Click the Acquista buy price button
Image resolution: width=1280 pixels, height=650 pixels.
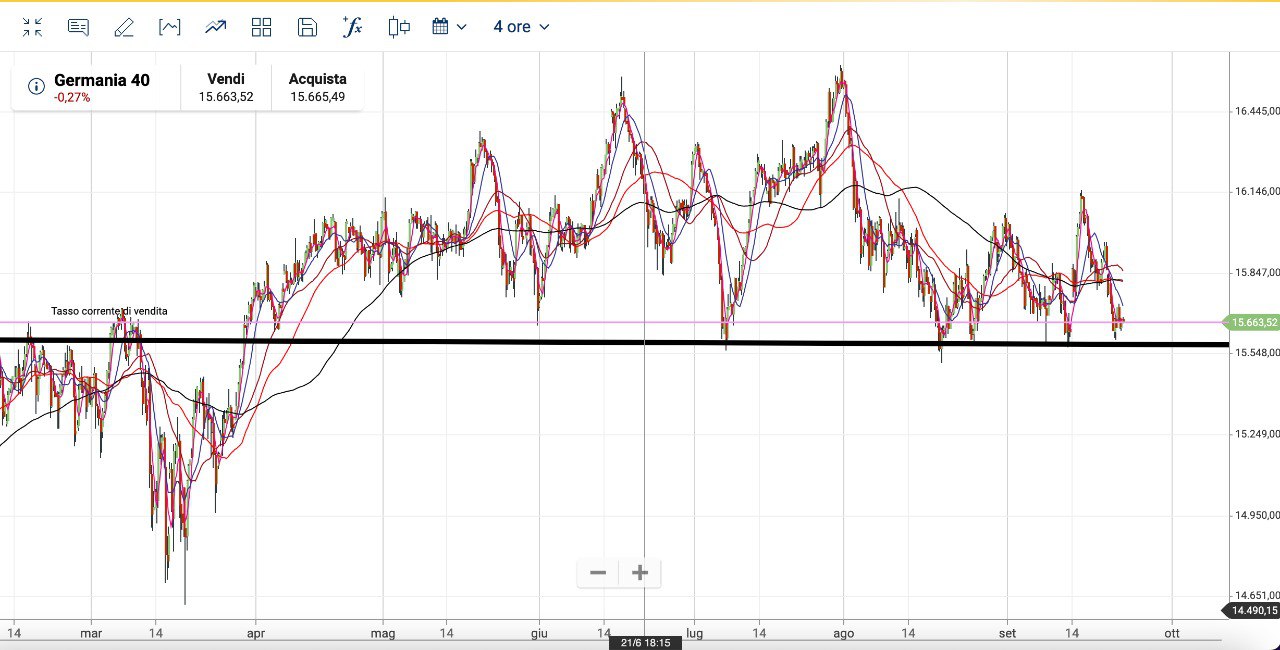pos(317,88)
